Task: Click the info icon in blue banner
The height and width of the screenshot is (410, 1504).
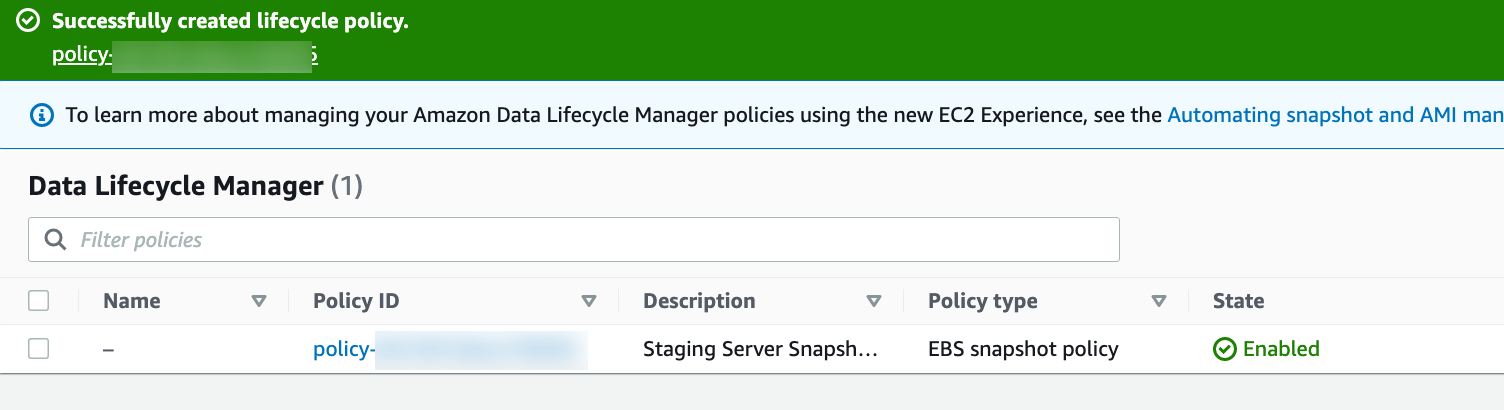Action: click(41, 115)
